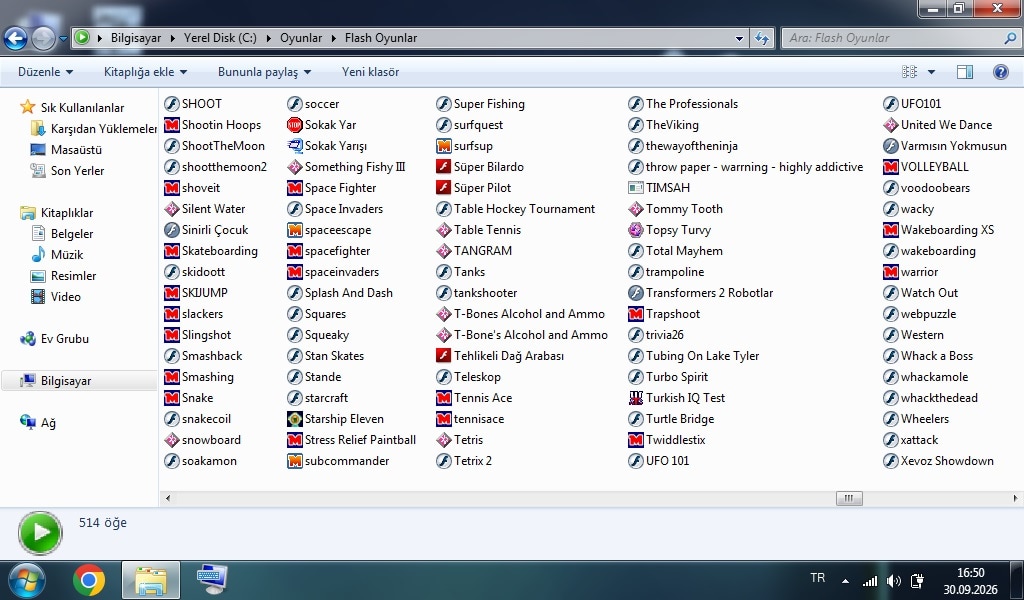
Task: Open the address bar history dropdown
Action: (x=739, y=38)
